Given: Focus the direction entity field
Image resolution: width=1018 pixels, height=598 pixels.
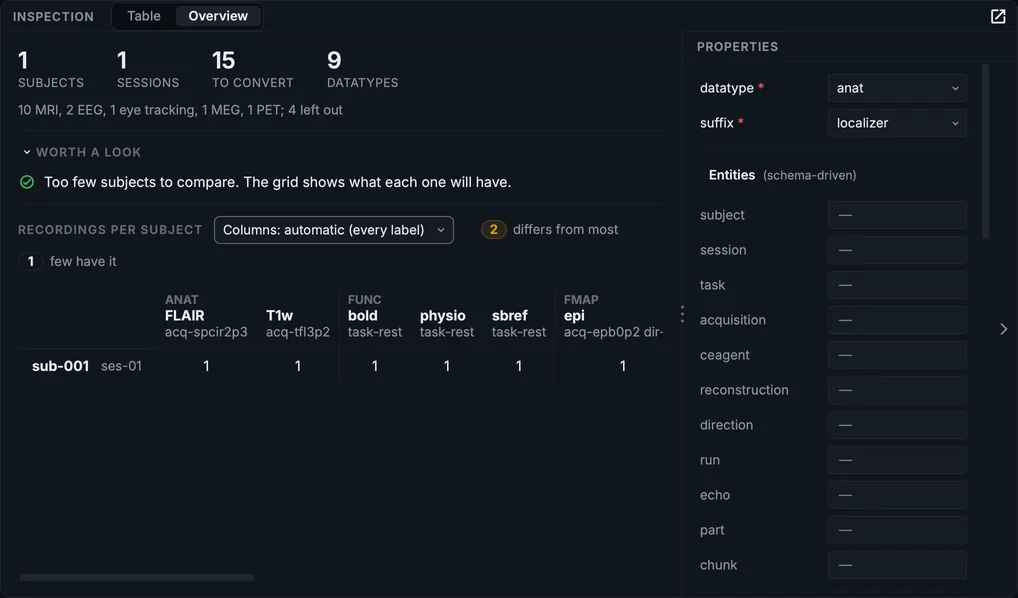Looking at the screenshot, I should [897, 425].
